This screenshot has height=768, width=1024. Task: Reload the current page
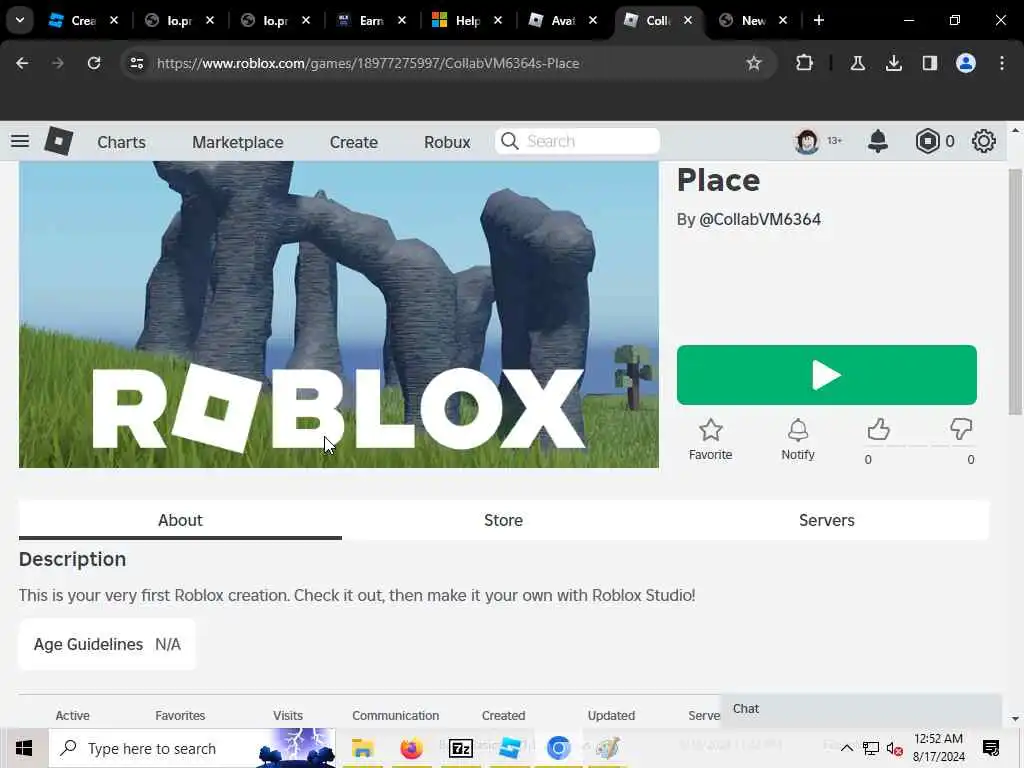tap(94, 63)
